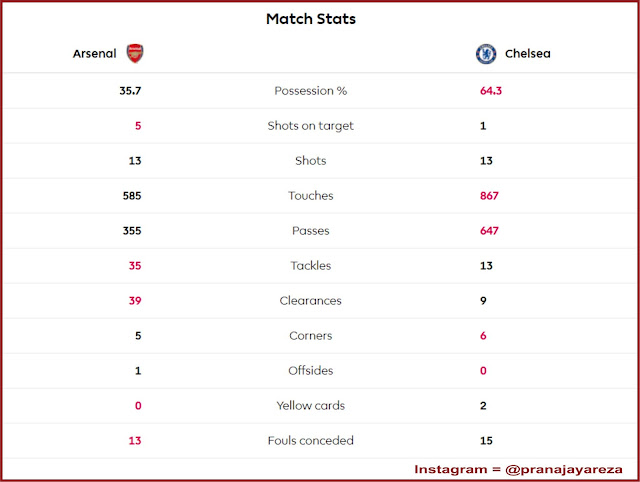This screenshot has width=640, height=482.
Task: Click the Offsides row label
Action: click(x=311, y=371)
